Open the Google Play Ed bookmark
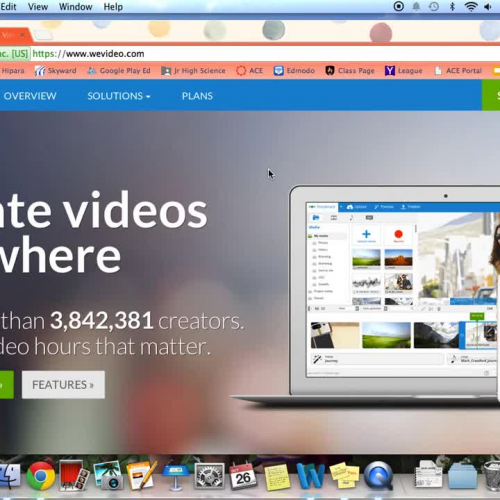The height and width of the screenshot is (500, 500). [x=119, y=71]
